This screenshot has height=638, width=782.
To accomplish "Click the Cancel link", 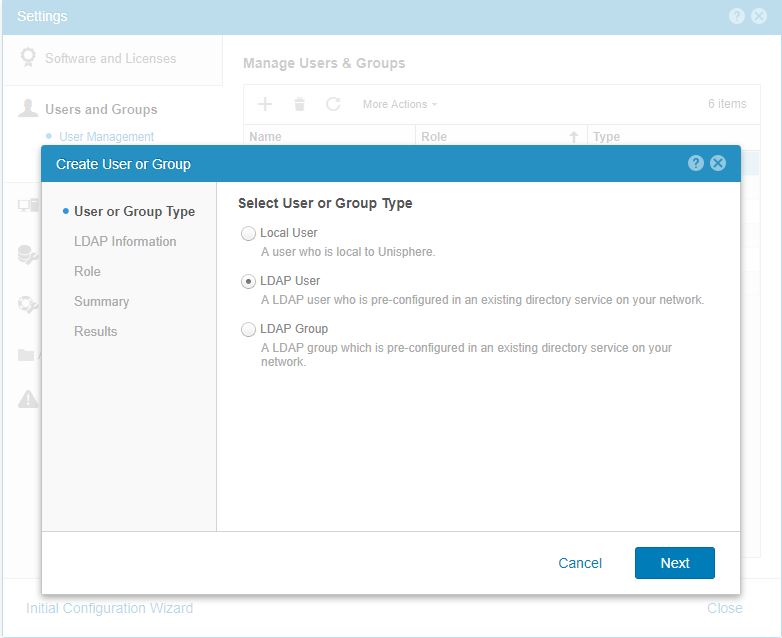I will click(x=580, y=563).
